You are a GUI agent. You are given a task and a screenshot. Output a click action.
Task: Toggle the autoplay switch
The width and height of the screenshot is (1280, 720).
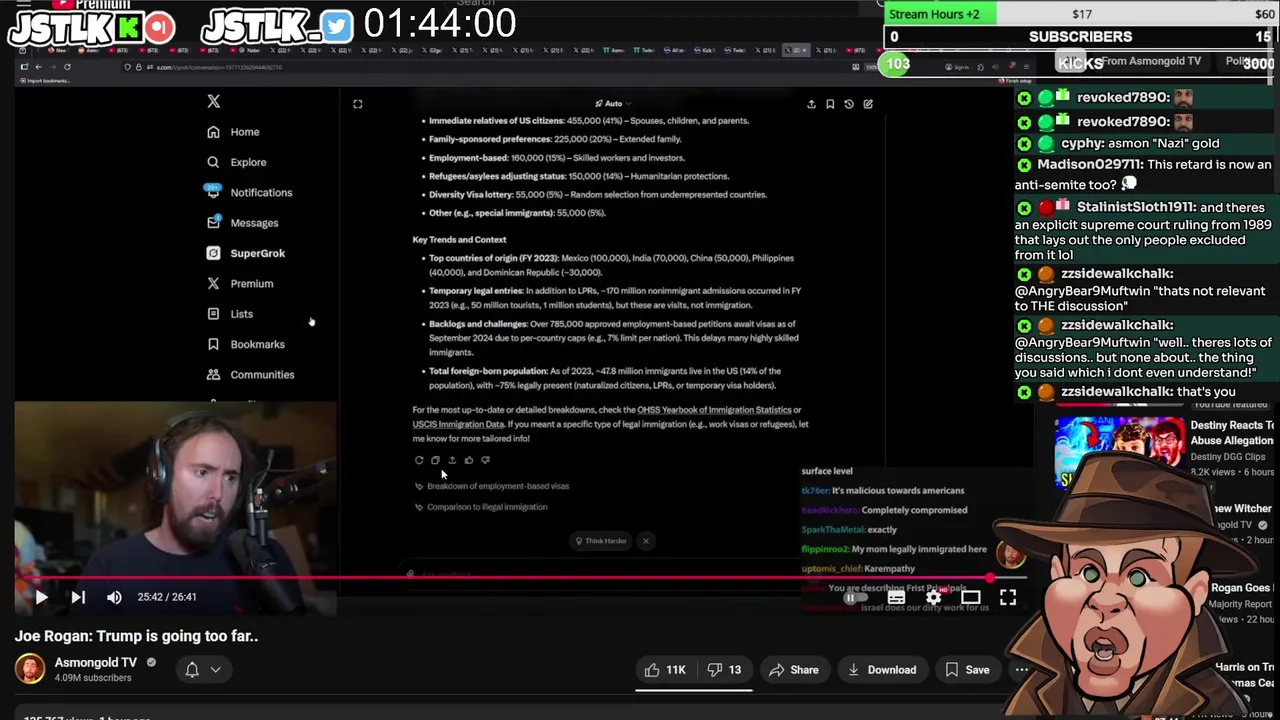pyautogui.click(x=856, y=597)
